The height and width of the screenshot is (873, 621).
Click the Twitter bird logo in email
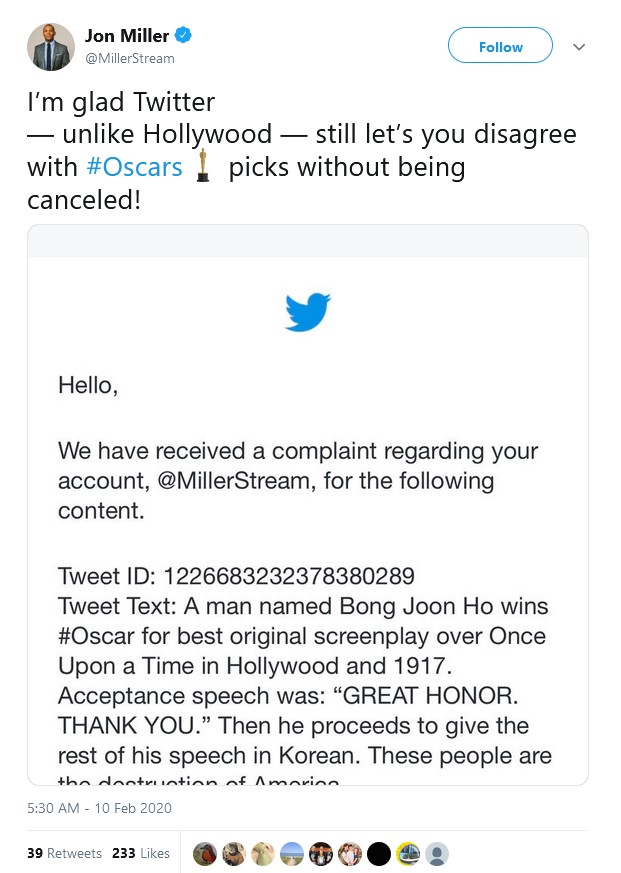tap(307, 312)
